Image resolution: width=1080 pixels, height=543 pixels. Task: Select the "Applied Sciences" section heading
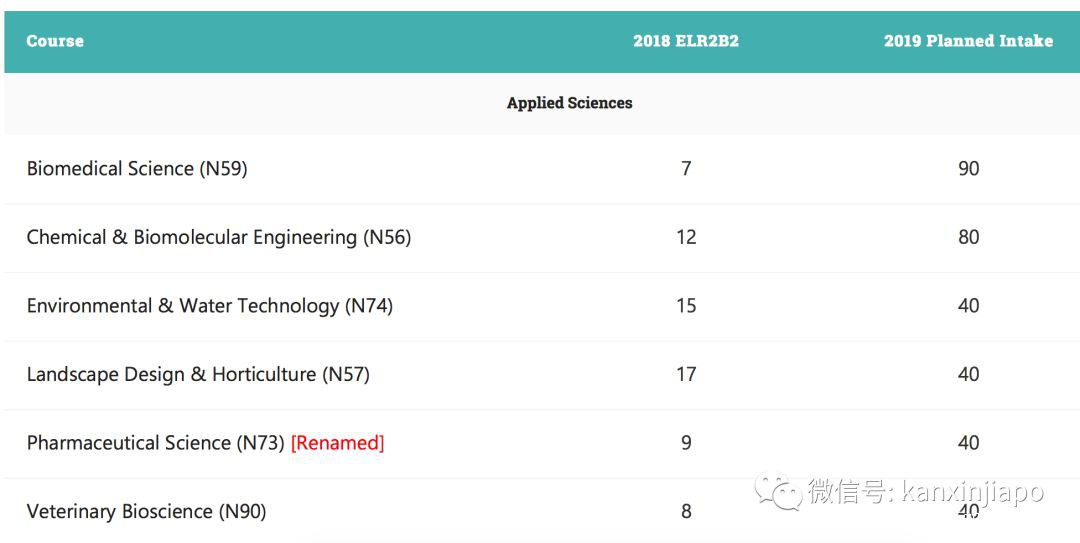569,103
